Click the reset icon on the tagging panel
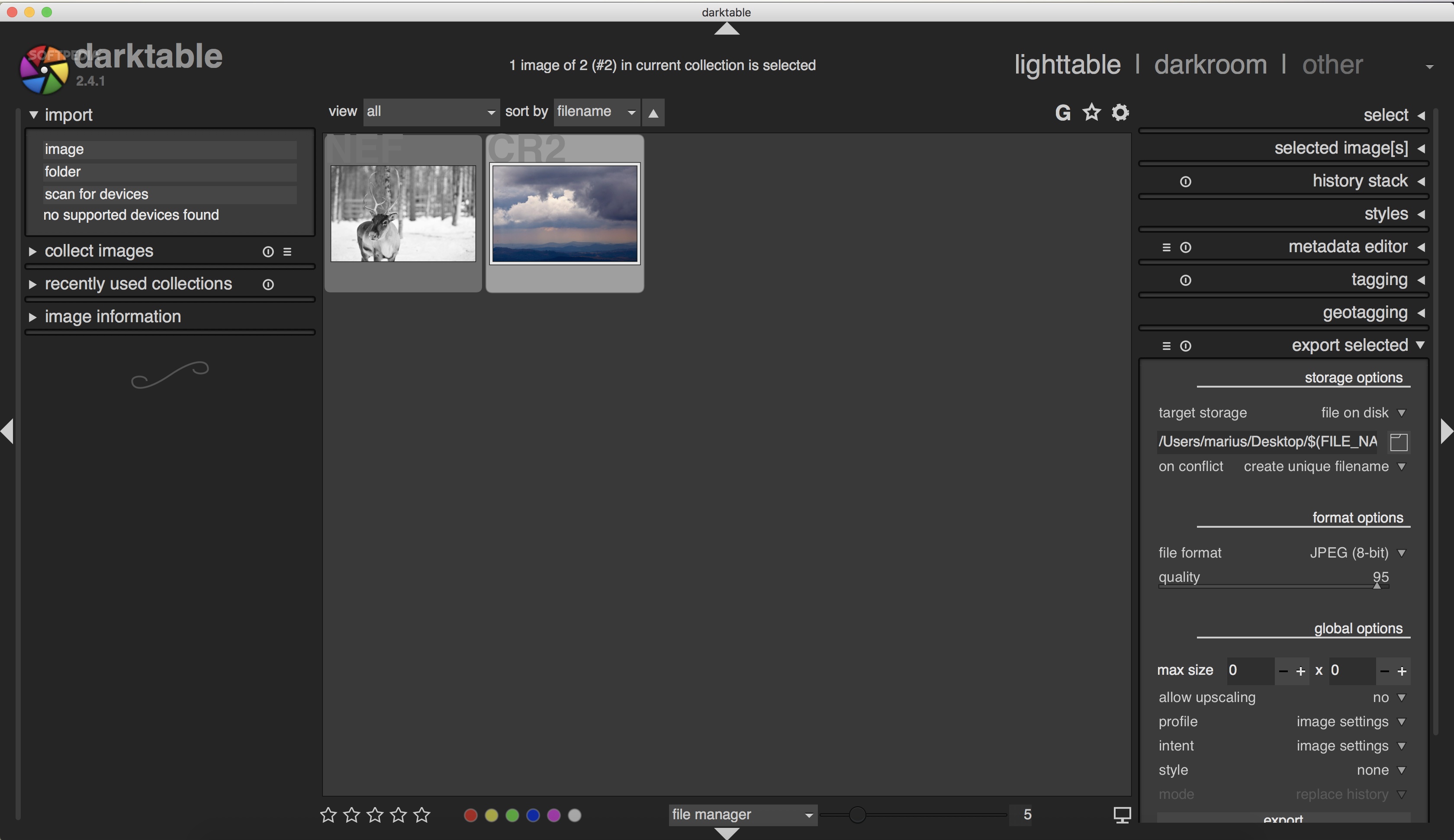 (x=1186, y=280)
